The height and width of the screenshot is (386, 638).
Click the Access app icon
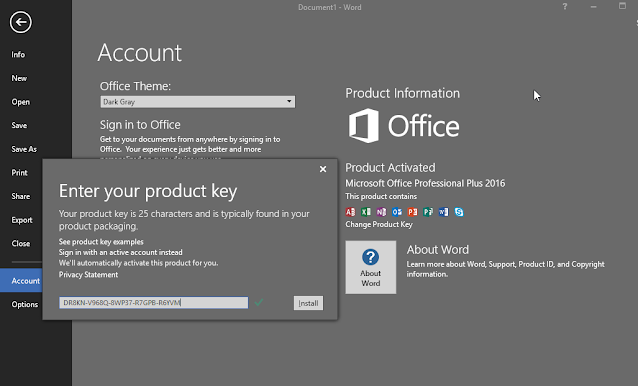pos(350,212)
